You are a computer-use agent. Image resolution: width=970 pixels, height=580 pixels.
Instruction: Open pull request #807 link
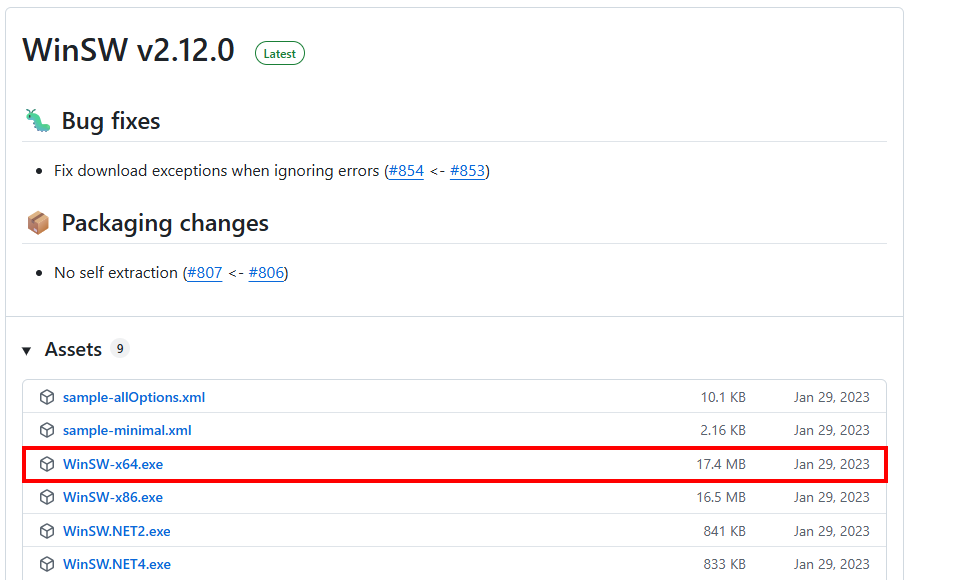tap(204, 273)
